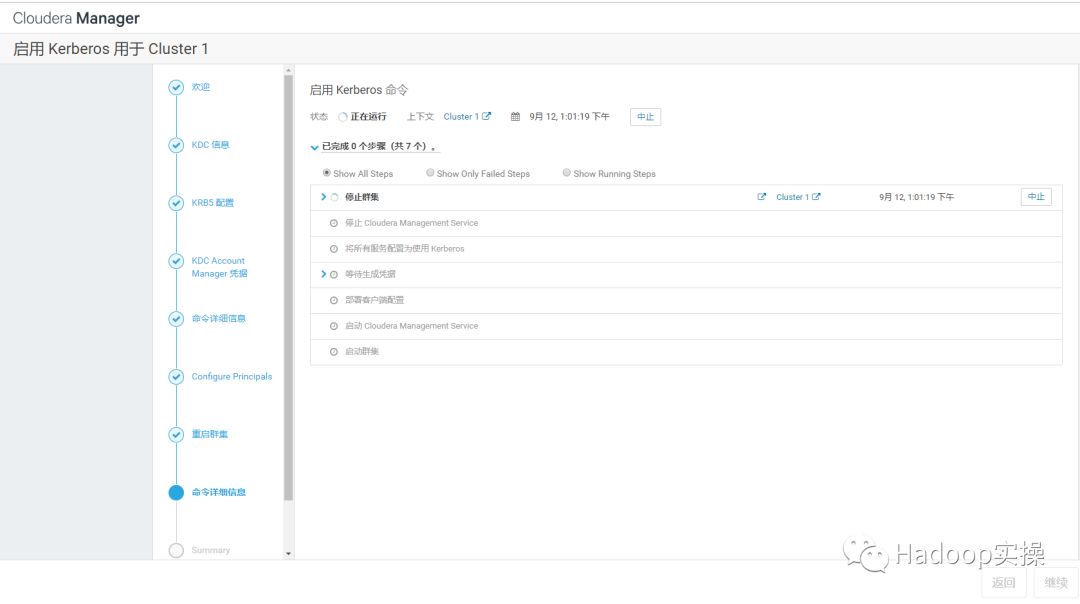Click the sidebar scrollbar down arrow
Screen dimensions: 1080x604
289,554
